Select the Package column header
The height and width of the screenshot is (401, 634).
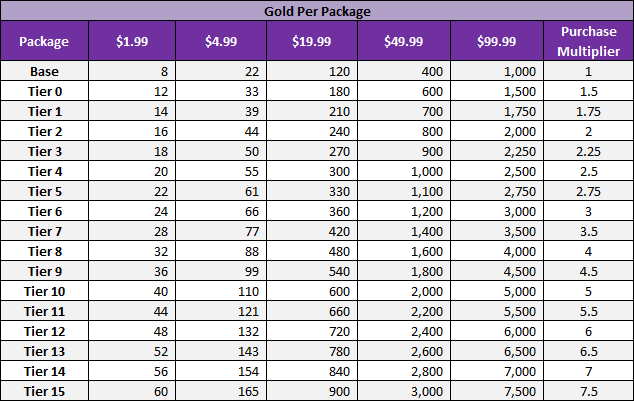44,42
